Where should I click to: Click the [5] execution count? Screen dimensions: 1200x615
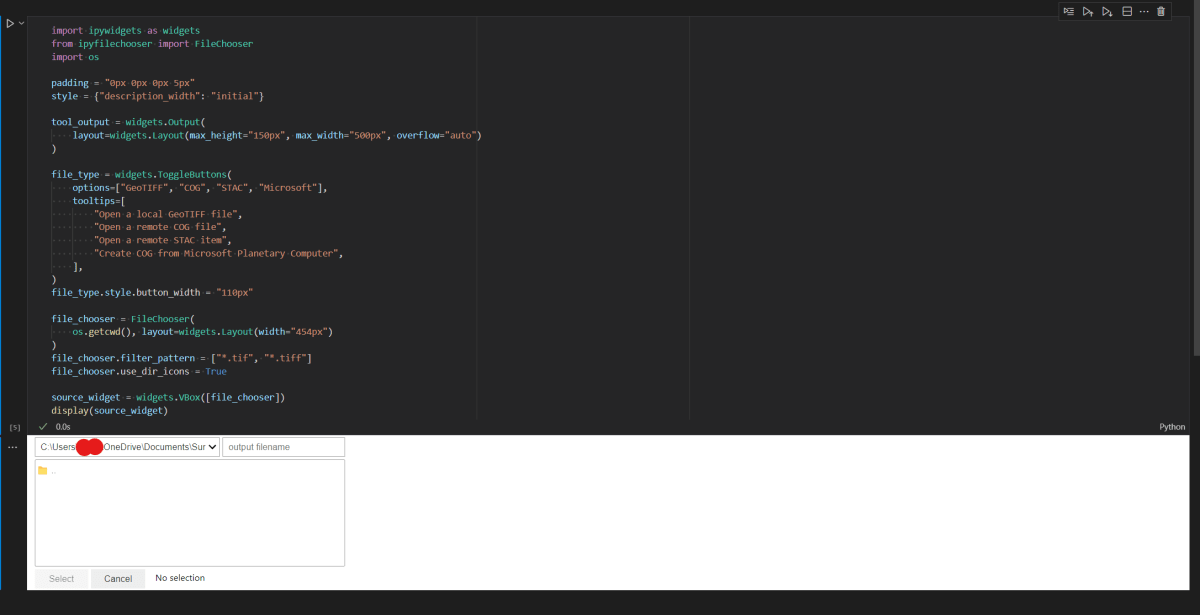tap(15, 427)
